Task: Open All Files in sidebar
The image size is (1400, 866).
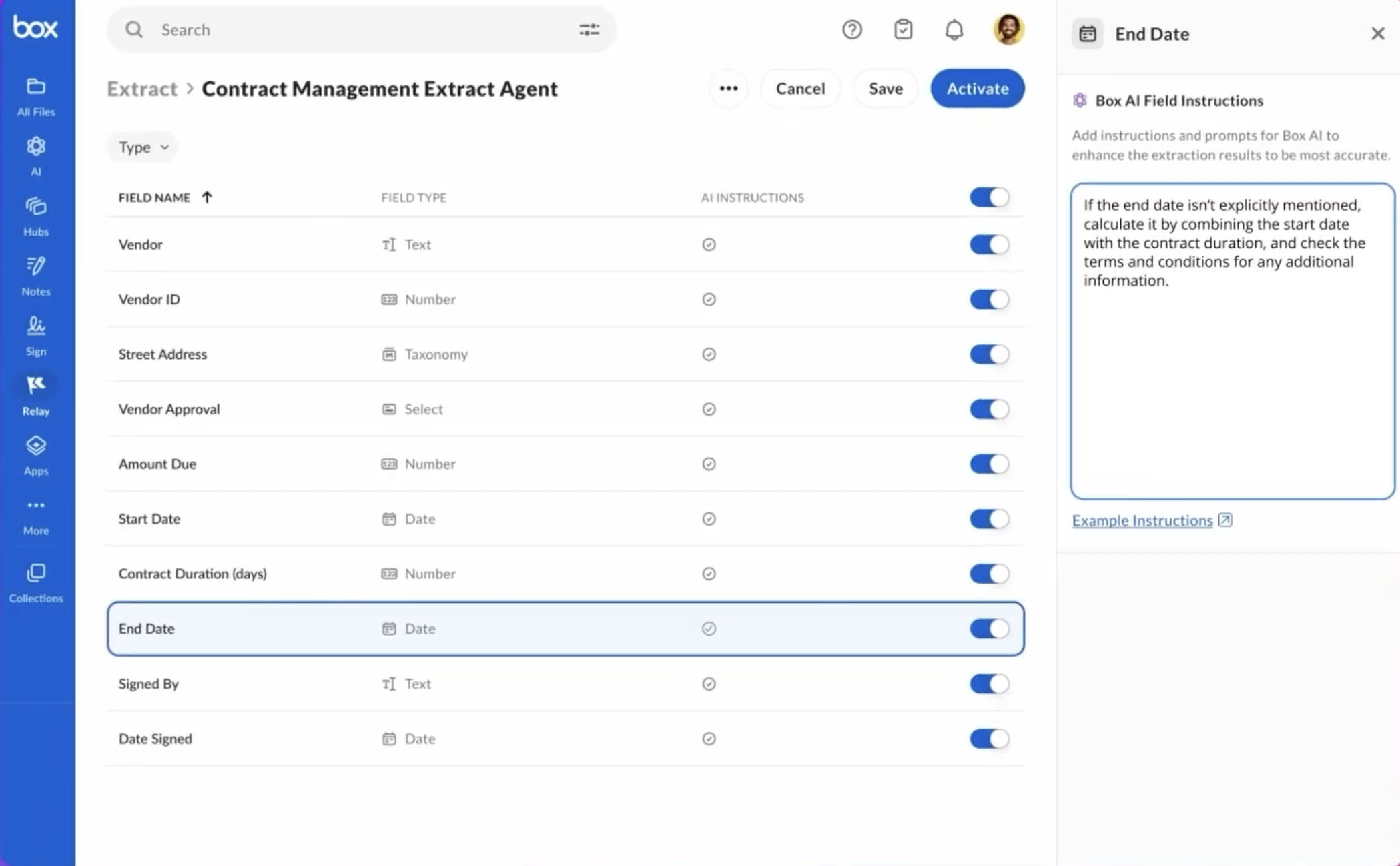Action: pyautogui.click(x=36, y=97)
